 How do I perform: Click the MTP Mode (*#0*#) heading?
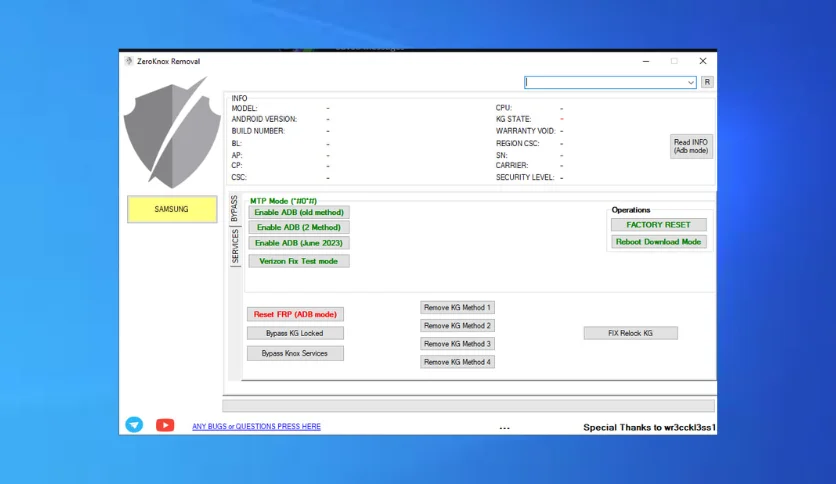click(x=283, y=201)
